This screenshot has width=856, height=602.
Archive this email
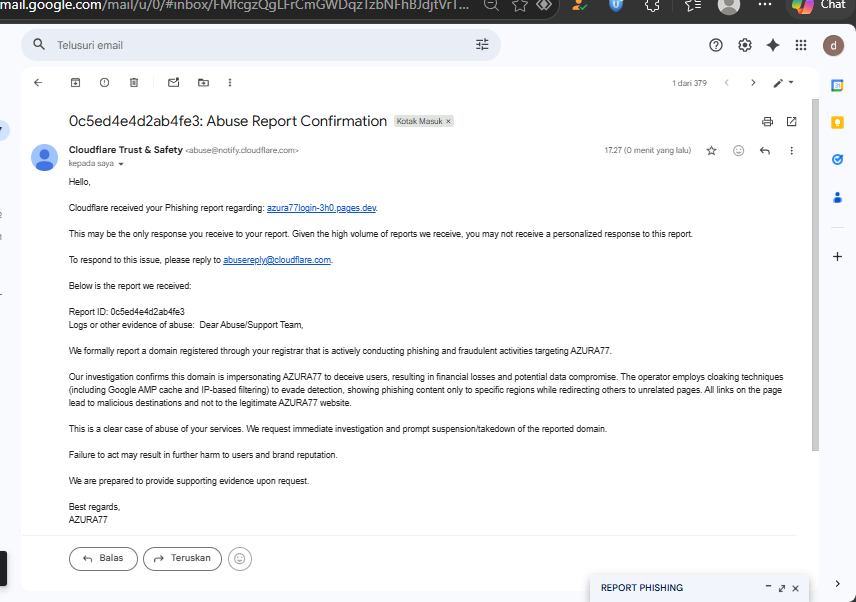pyautogui.click(x=75, y=82)
